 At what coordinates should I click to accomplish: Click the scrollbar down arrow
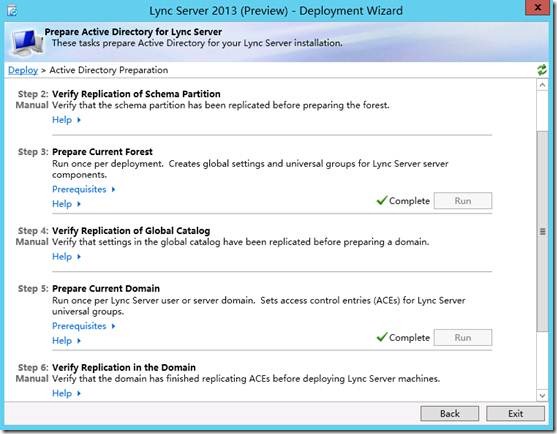(542, 395)
